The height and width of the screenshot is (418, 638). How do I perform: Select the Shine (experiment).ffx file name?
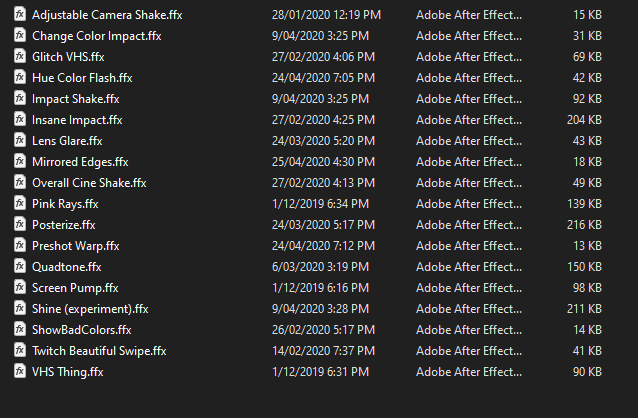coord(90,309)
